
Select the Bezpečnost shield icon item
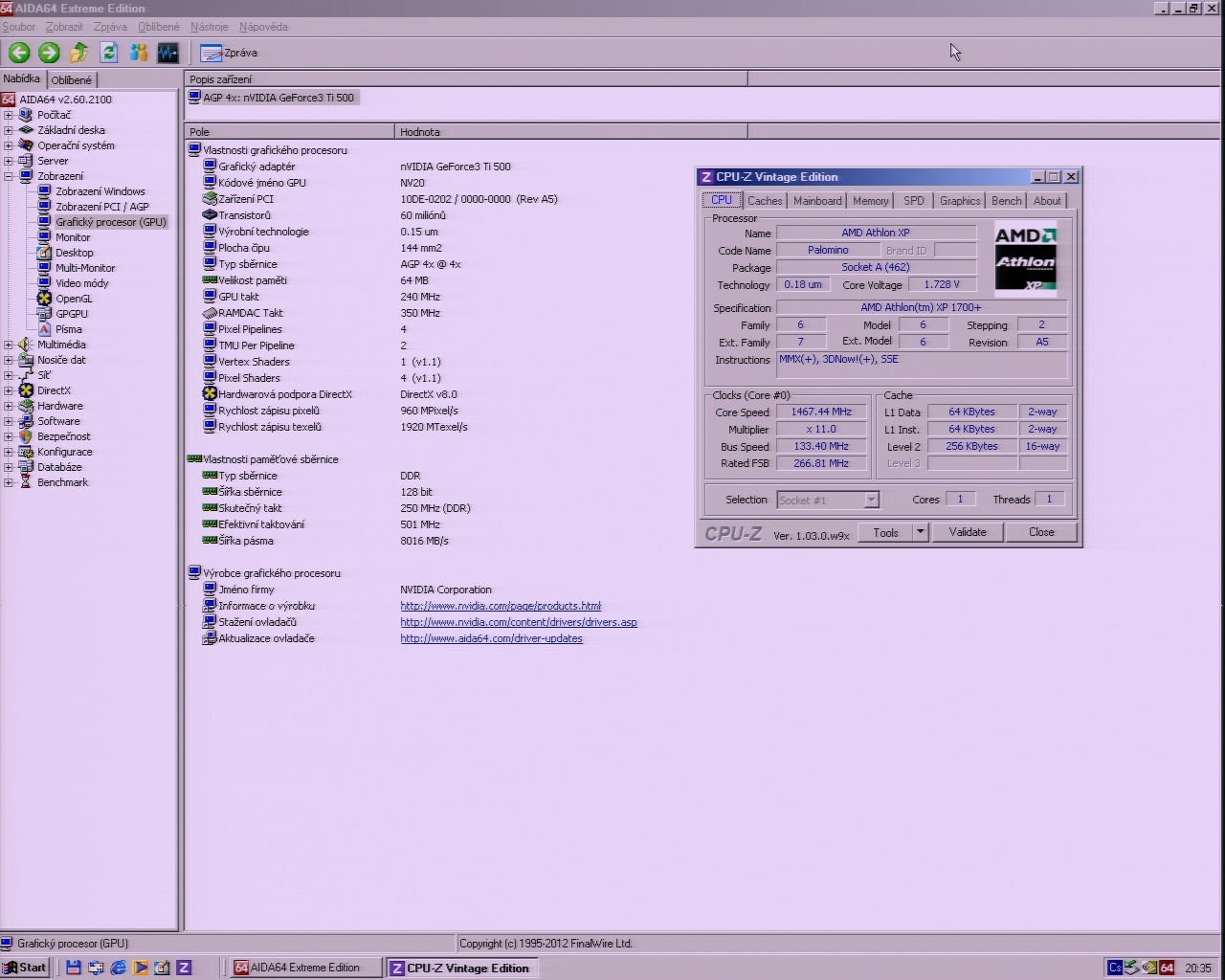coord(26,436)
